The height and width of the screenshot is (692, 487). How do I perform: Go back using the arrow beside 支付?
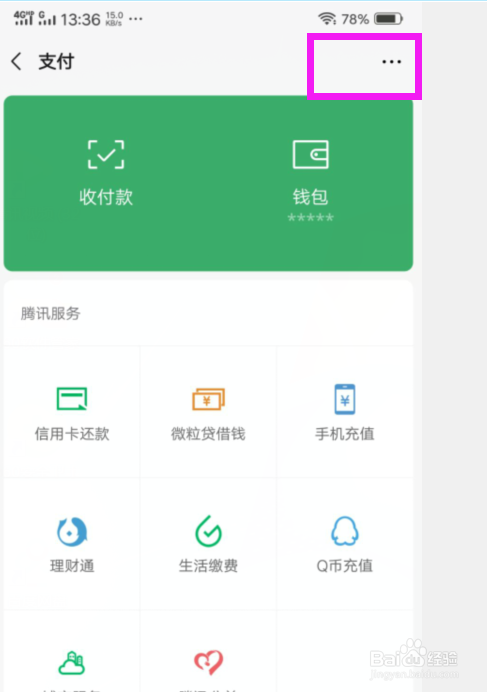pyautogui.click(x=16, y=61)
